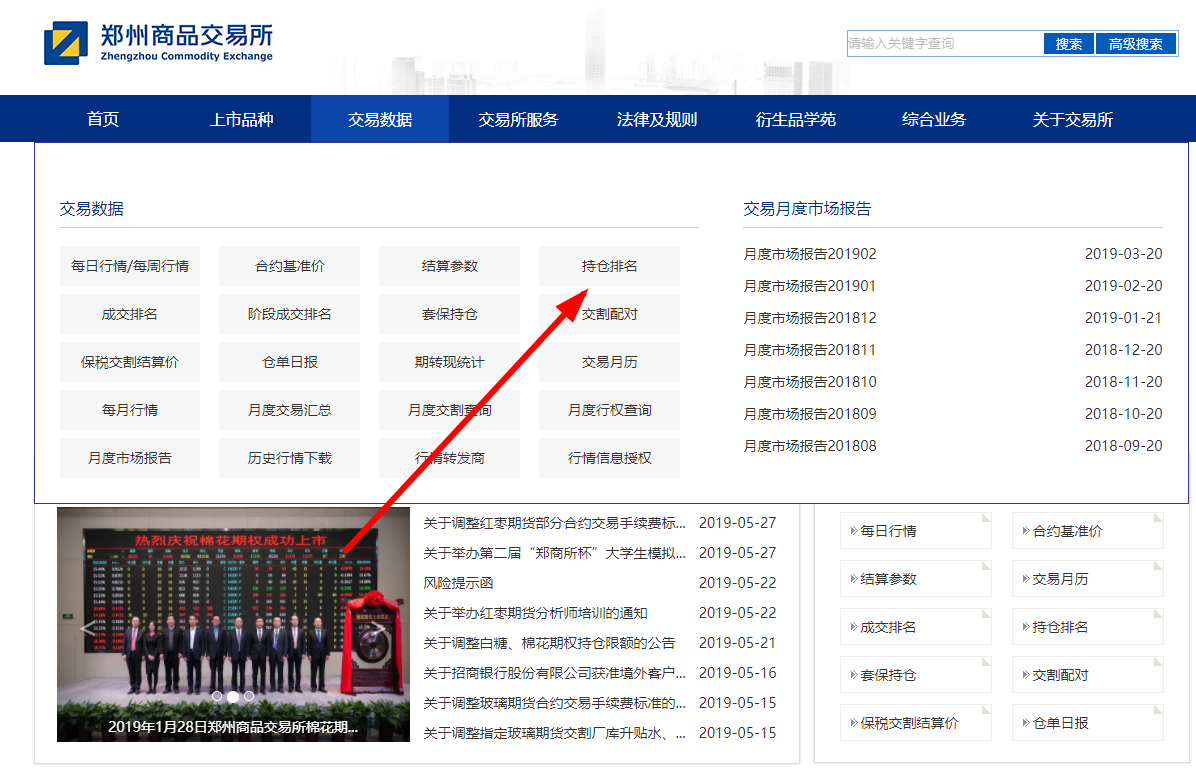
Task: Open report link 月度市场报告201902
Action: pos(810,254)
